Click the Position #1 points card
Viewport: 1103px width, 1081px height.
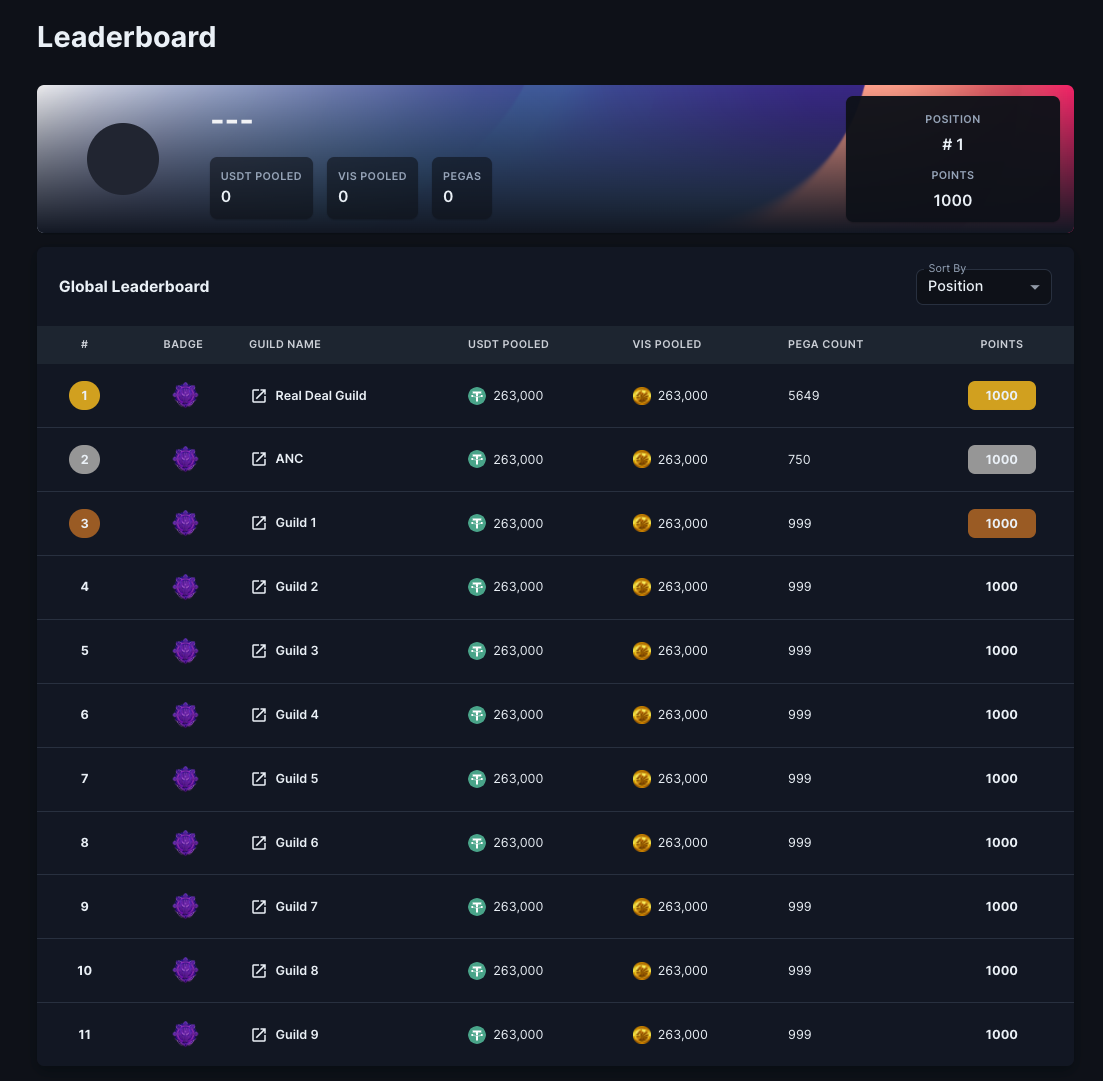(x=952, y=159)
